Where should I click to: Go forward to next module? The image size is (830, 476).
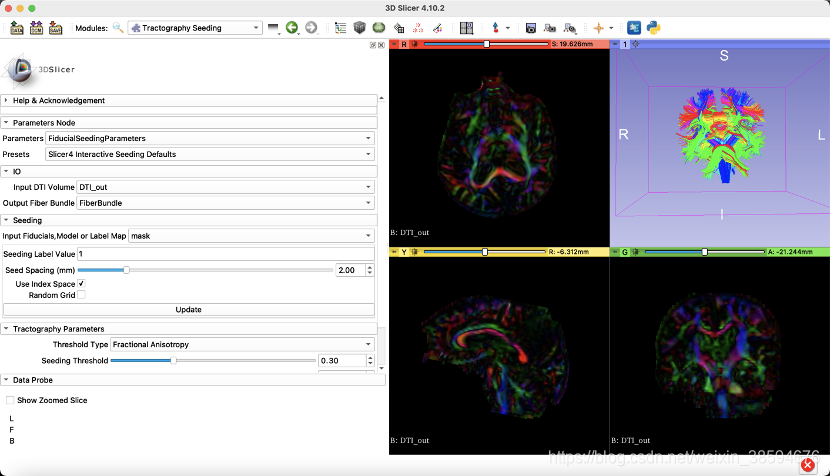click(x=311, y=28)
